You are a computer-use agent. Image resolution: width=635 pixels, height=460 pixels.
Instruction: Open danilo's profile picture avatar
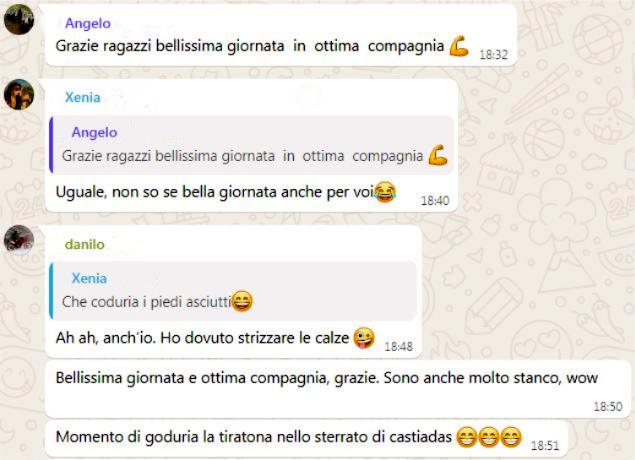pos(19,241)
